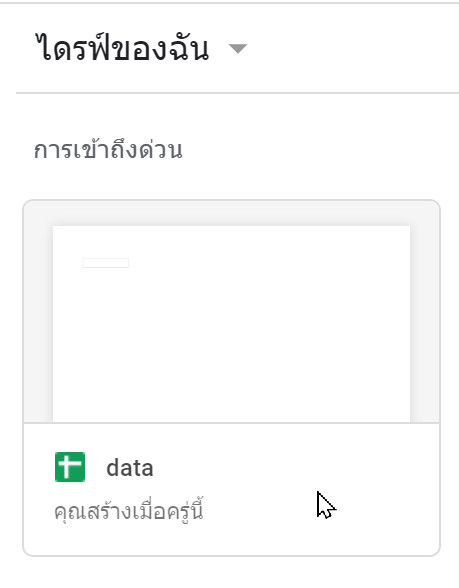Select the การเข้าถึงด่วน section heading

pyautogui.click(x=108, y=149)
